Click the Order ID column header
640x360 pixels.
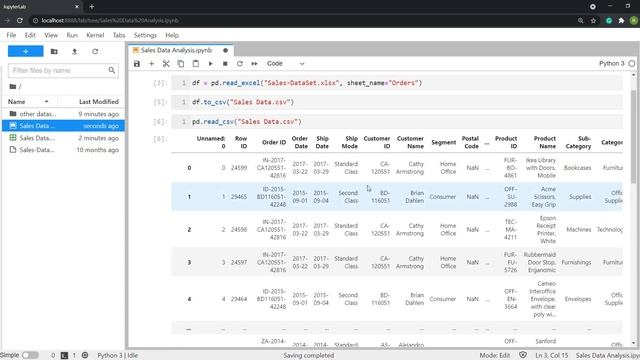pos(273,142)
